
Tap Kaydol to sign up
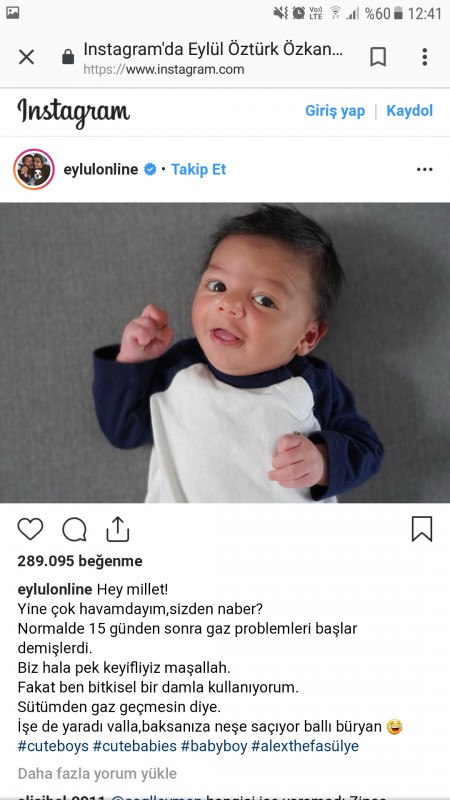[409, 111]
